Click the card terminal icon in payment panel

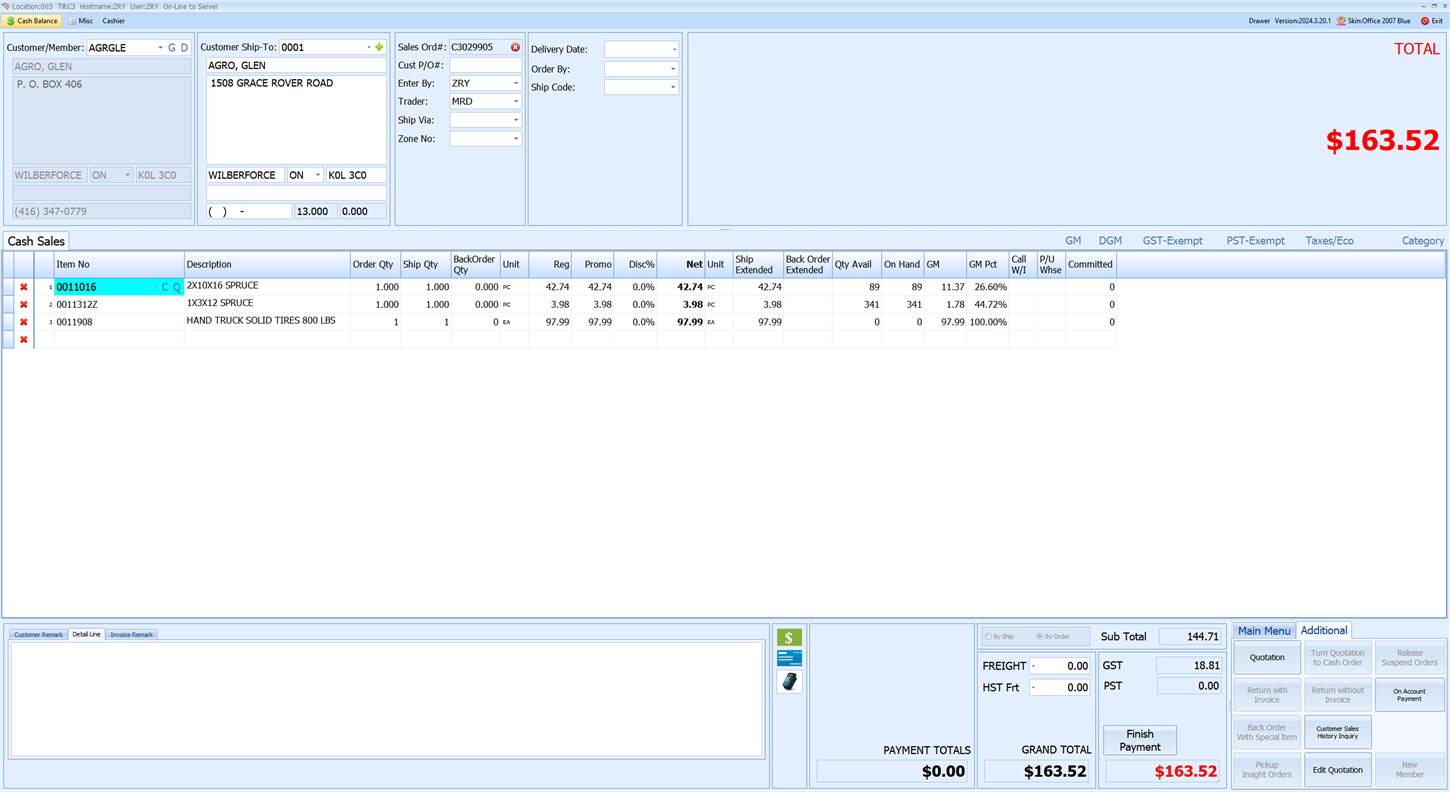(x=789, y=681)
